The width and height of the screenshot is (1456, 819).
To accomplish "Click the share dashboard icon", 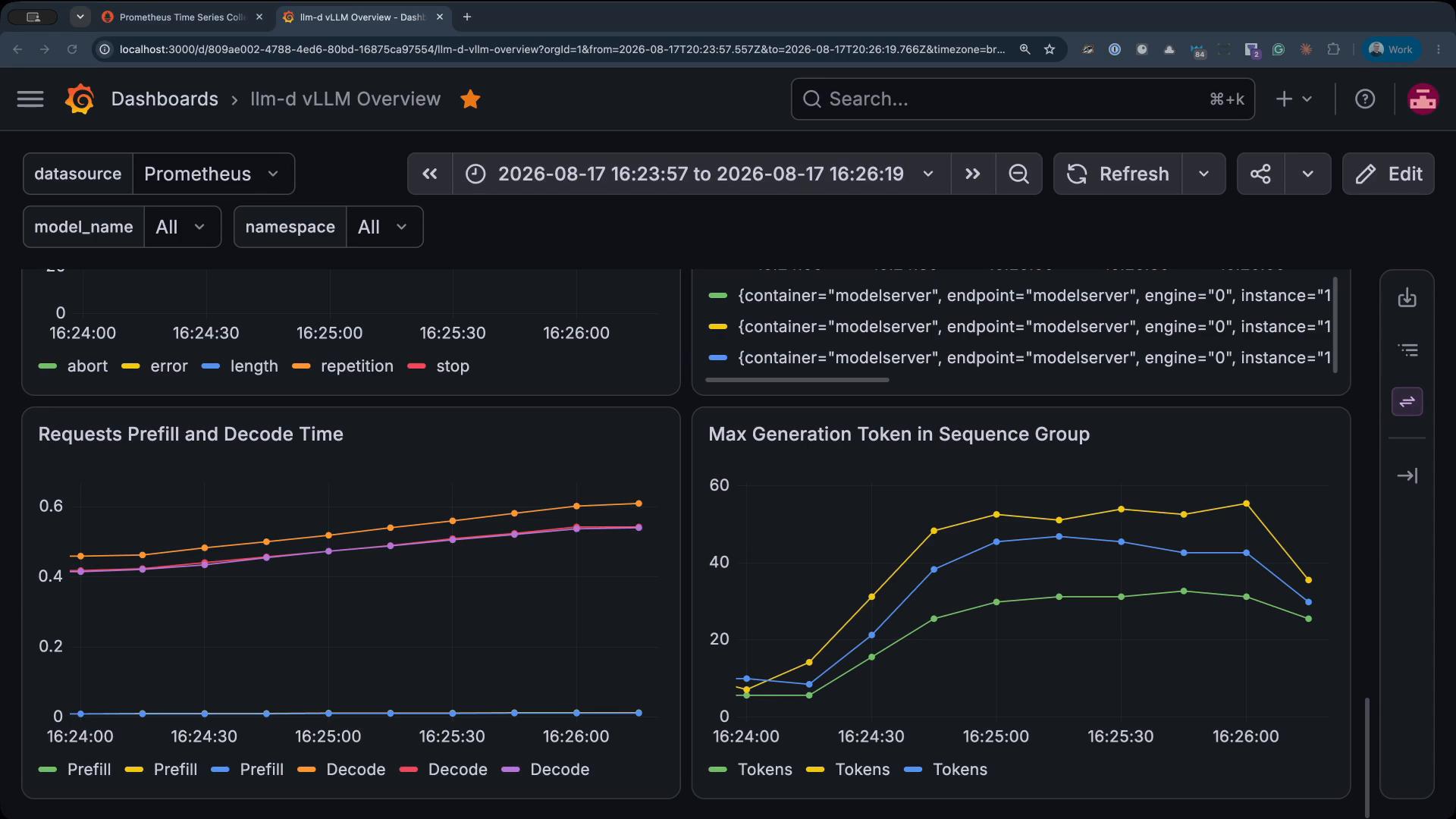I will (x=1260, y=174).
